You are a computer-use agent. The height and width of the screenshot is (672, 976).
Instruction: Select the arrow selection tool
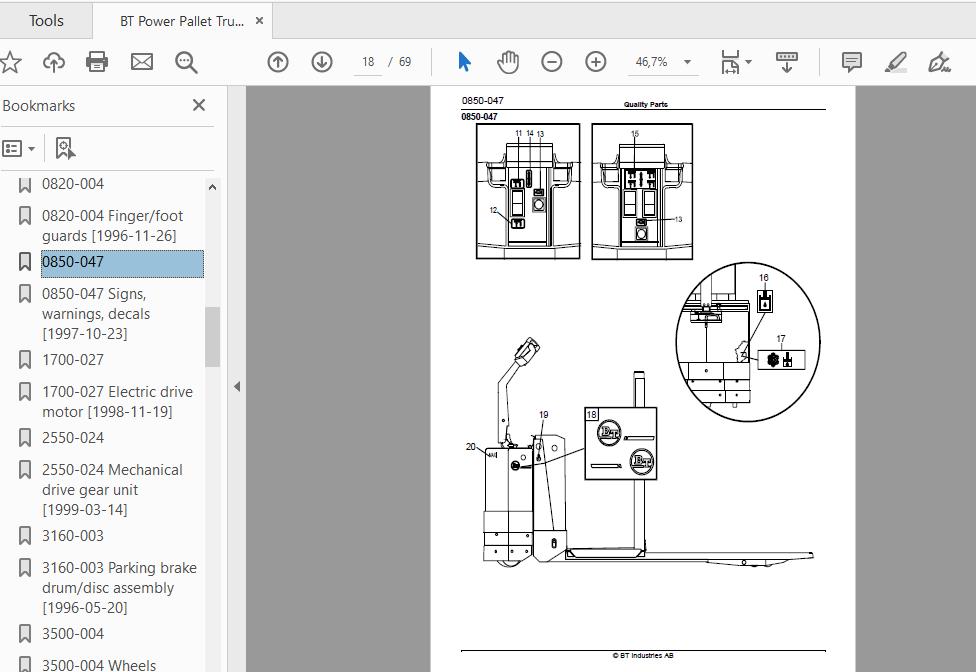coord(464,62)
